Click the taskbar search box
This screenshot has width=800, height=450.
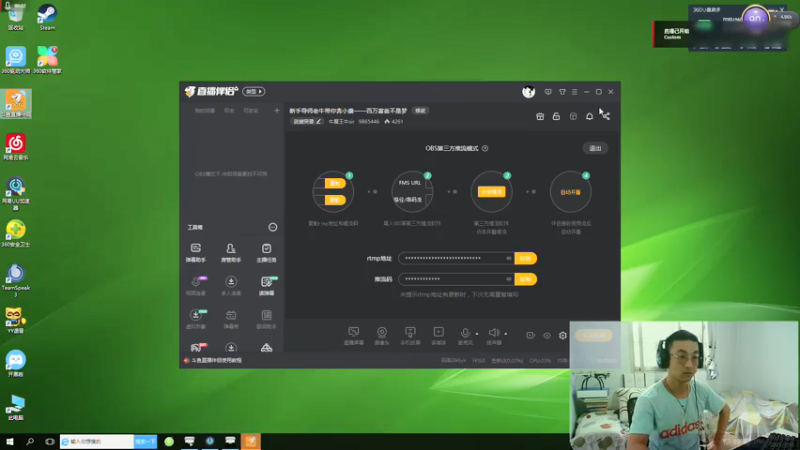[x=97, y=441]
